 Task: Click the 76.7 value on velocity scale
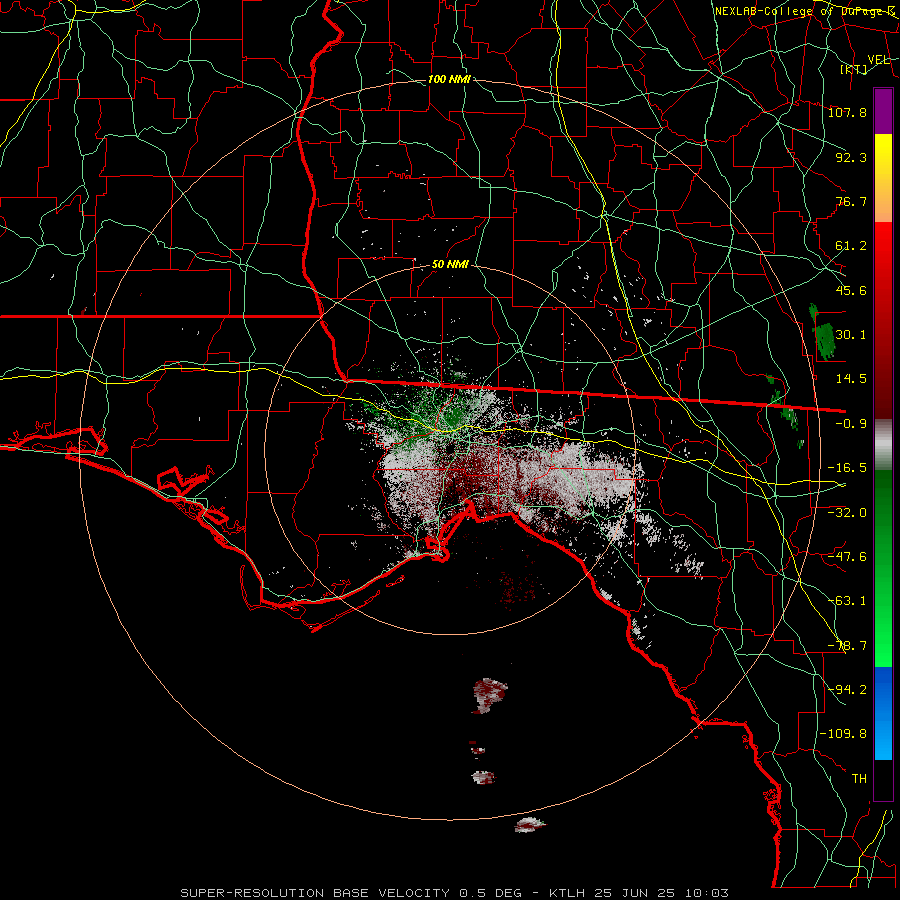851,201
